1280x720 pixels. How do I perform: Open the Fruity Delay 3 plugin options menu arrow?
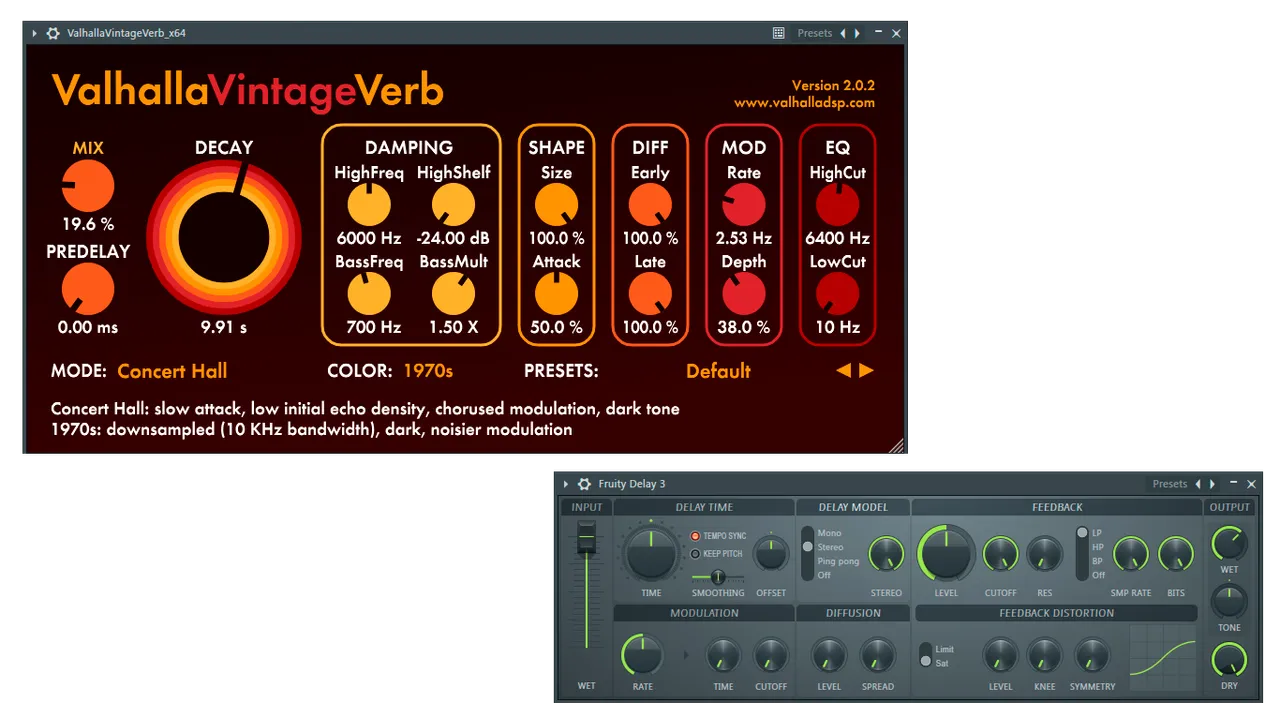[x=566, y=484]
